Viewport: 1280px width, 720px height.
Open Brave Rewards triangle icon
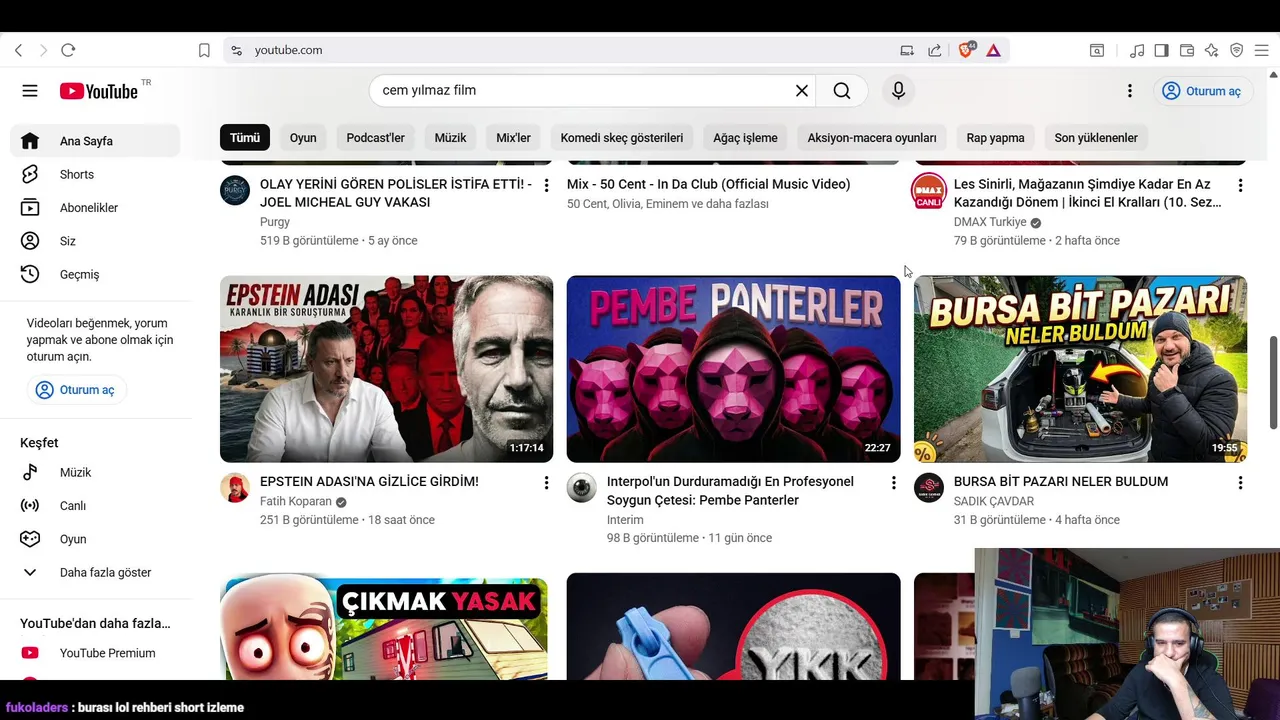click(x=993, y=50)
